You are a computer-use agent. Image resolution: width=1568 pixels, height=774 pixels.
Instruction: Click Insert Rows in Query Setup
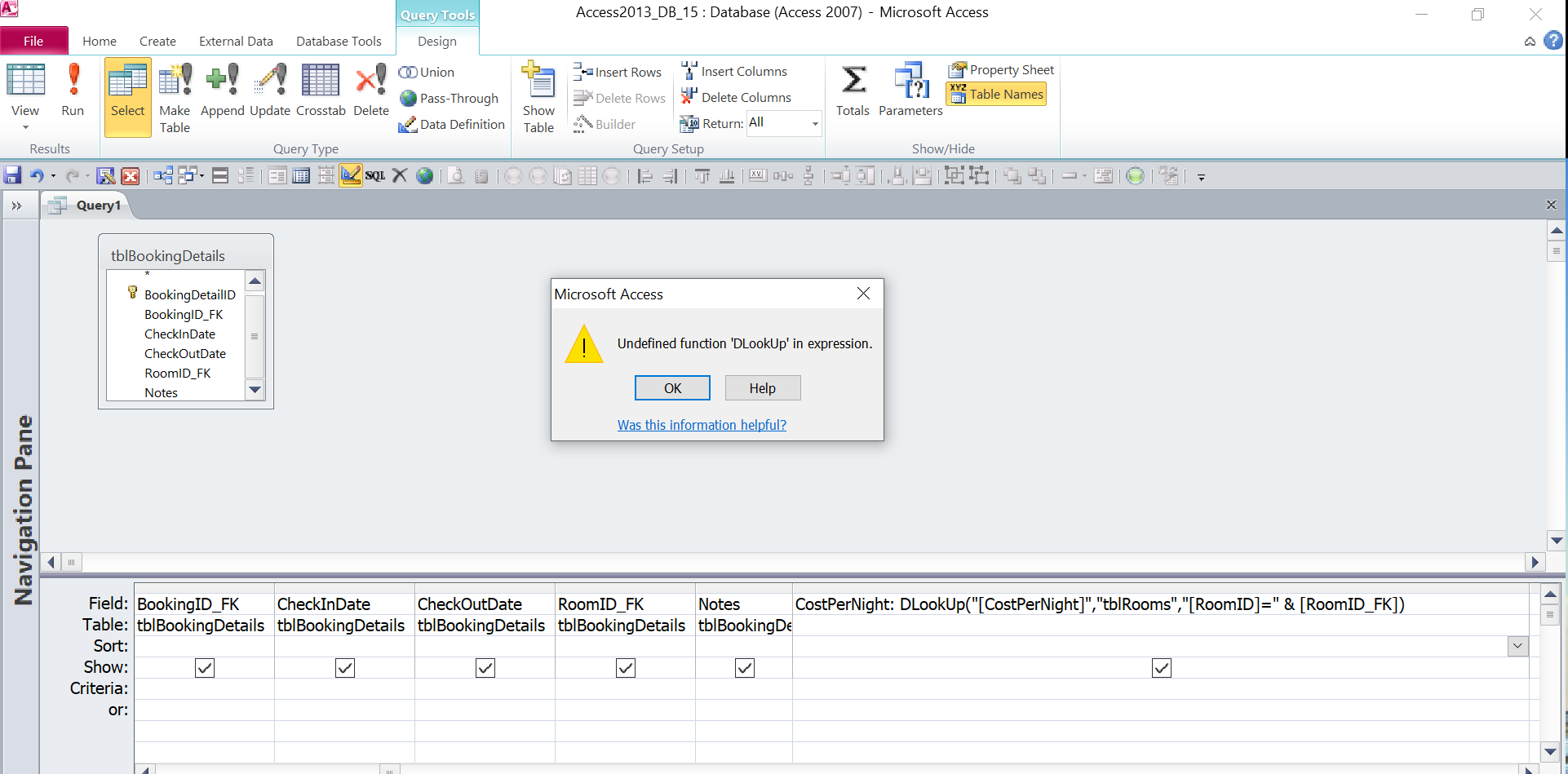pyautogui.click(x=618, y=72)
